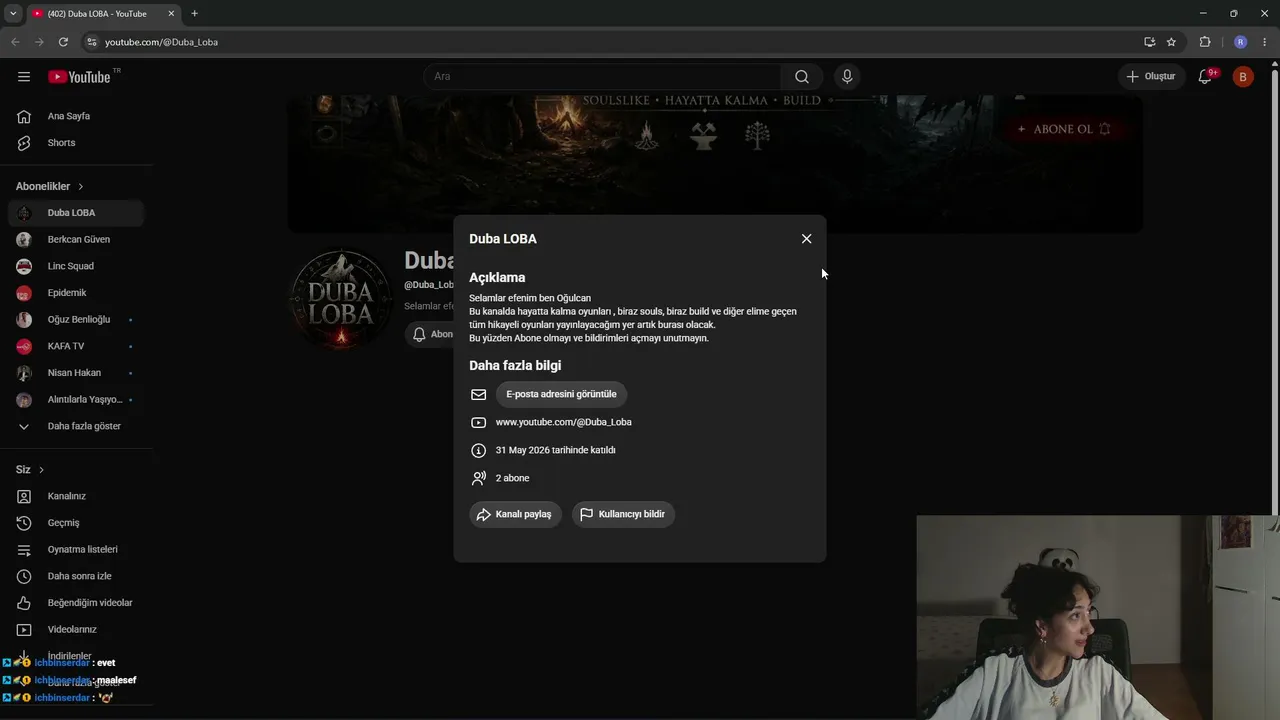Screen dimensions: 1280x720
Task: Click the Duba LOBA channel avatar
Action: click(341, 300)
